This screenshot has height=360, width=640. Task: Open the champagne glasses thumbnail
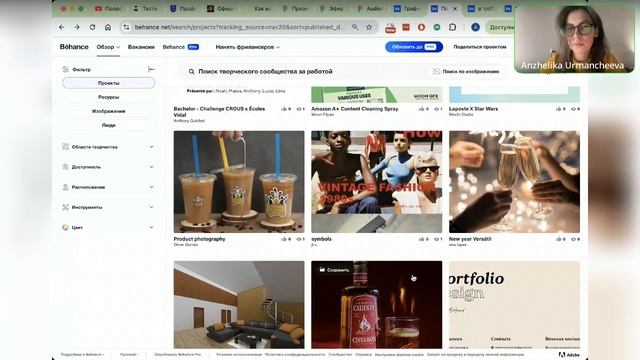[x=514, y=182]
